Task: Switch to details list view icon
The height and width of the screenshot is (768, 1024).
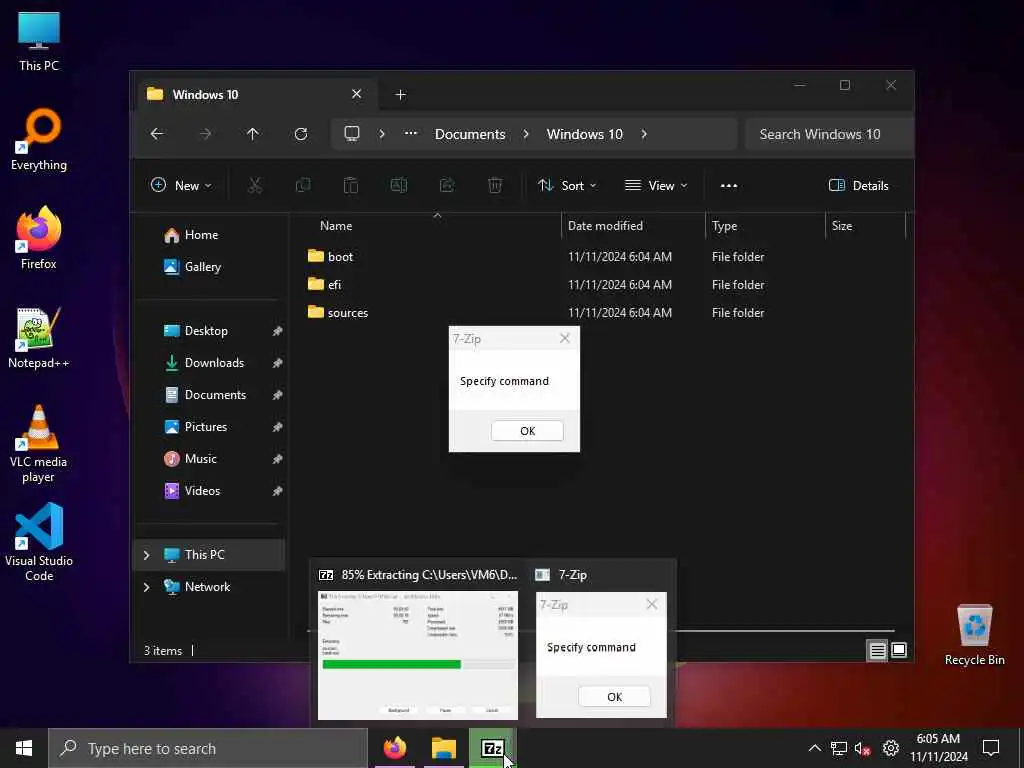Action: click(877, 650)
